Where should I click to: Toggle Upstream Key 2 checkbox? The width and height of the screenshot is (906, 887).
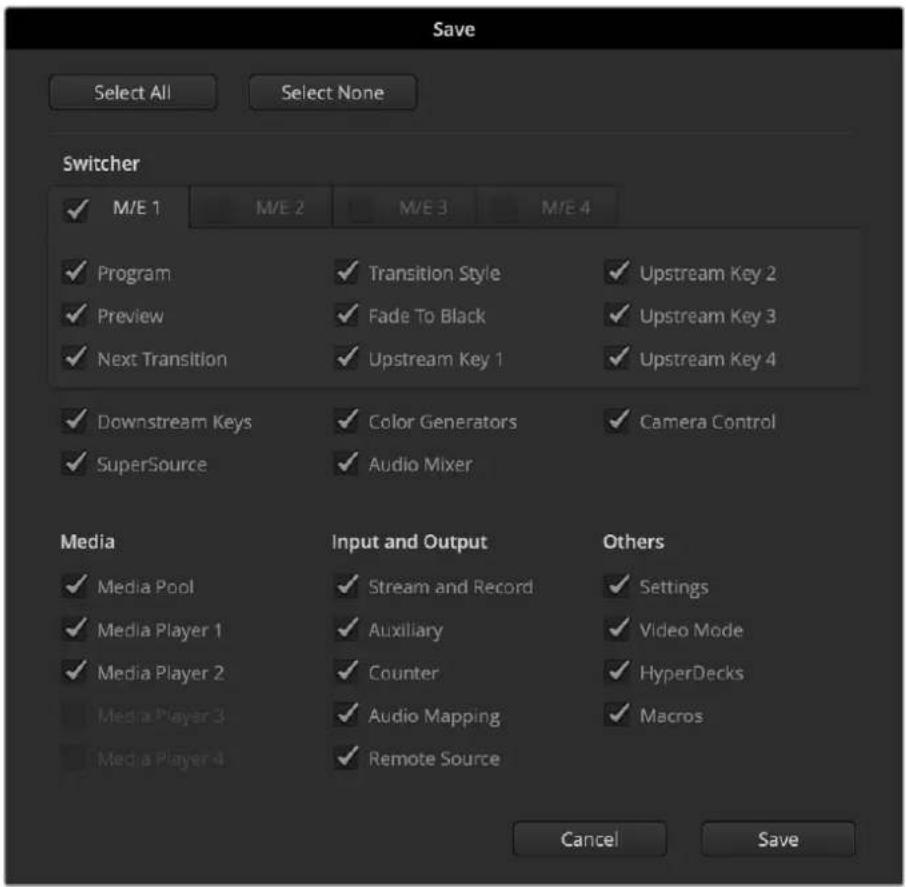point(618,272)
